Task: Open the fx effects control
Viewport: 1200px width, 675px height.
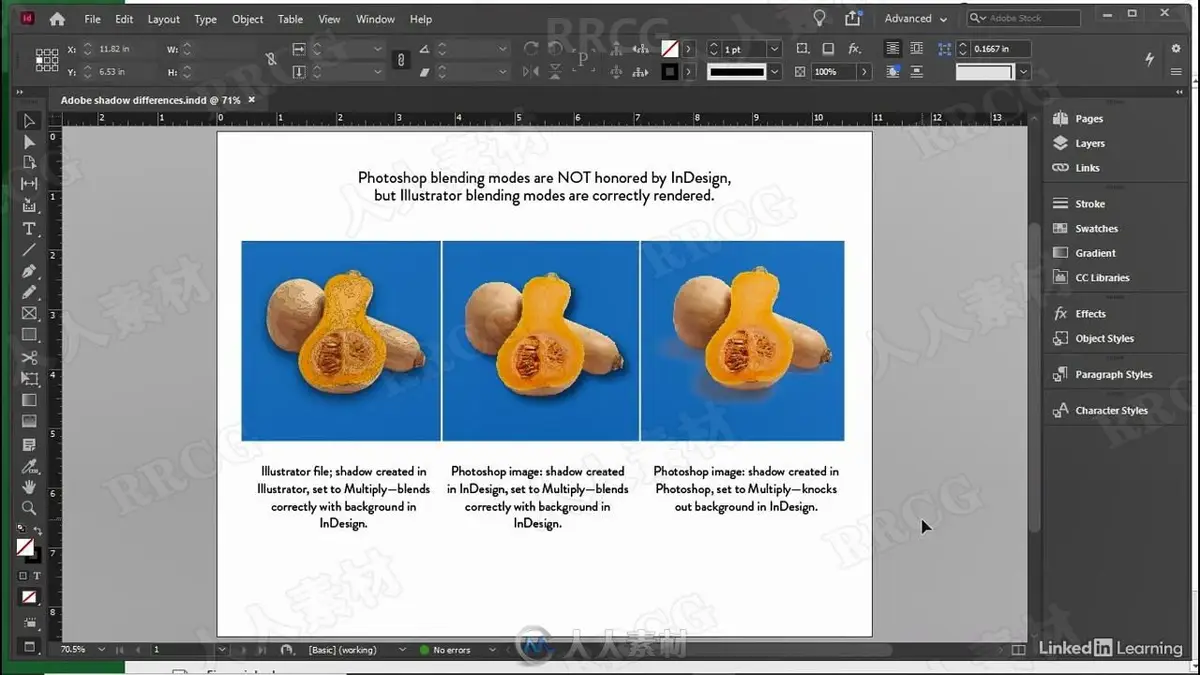Action: tap(855, 49)
